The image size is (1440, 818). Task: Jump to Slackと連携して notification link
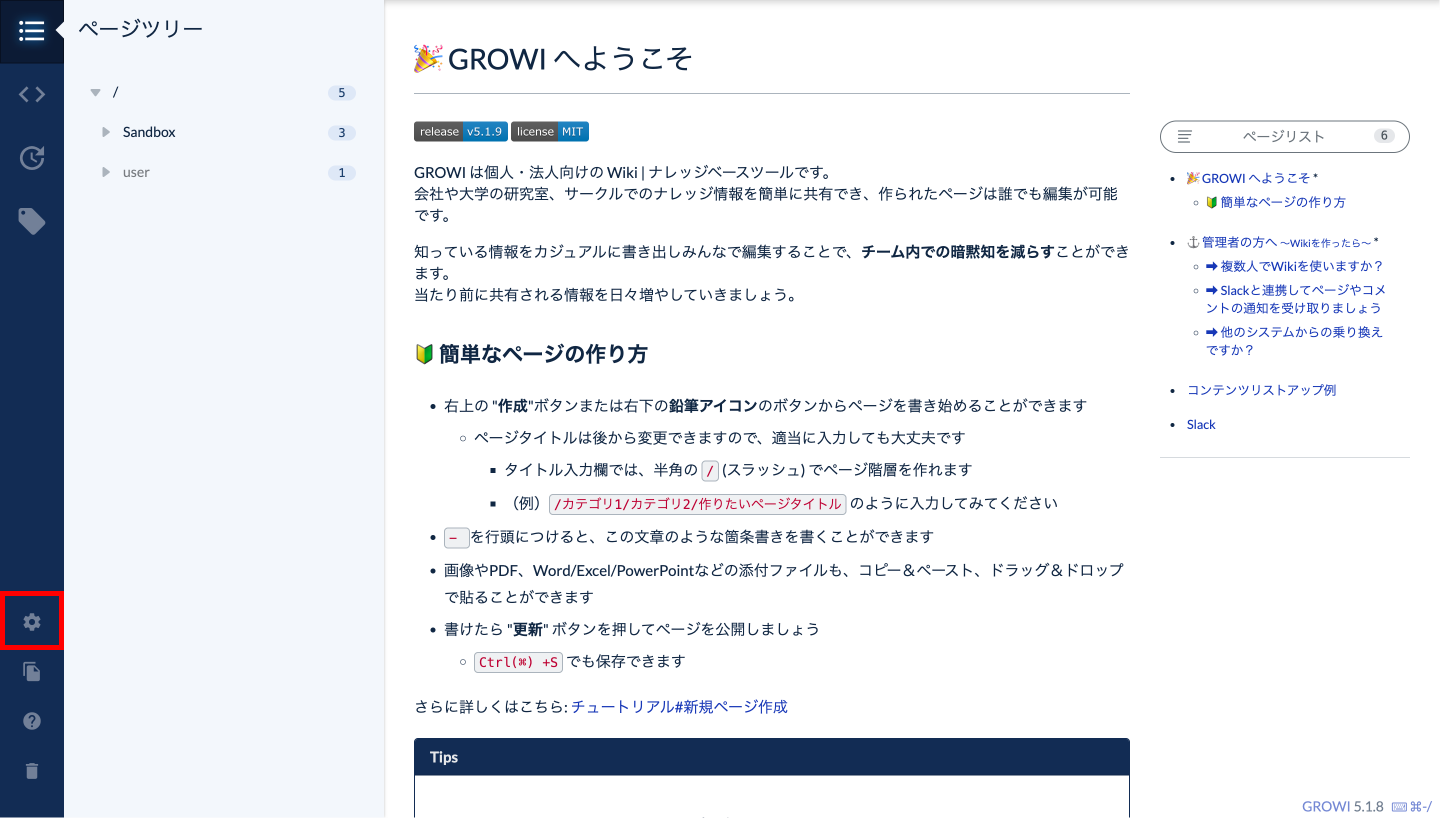1295,299
